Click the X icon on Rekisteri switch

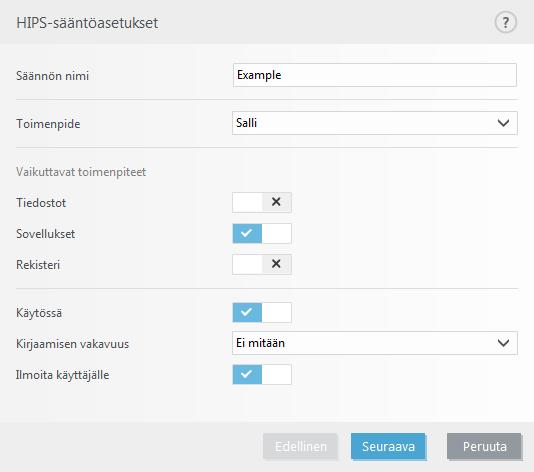[x=276, y=264]
